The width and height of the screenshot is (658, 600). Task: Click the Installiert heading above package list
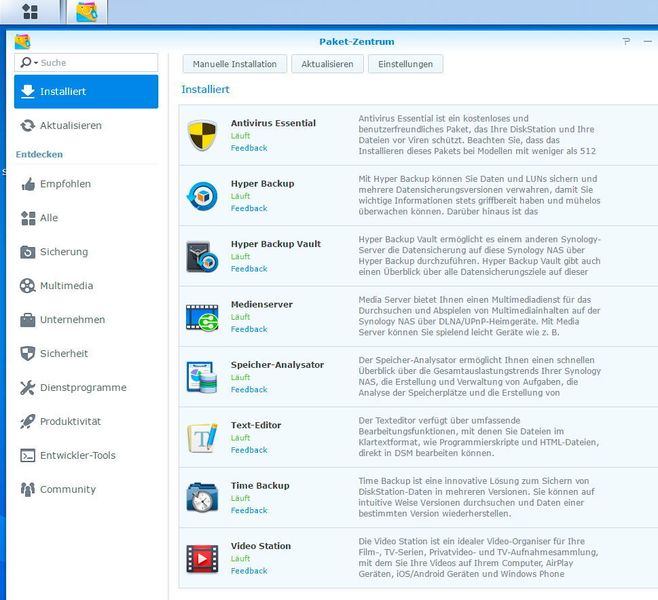[205, 89]
